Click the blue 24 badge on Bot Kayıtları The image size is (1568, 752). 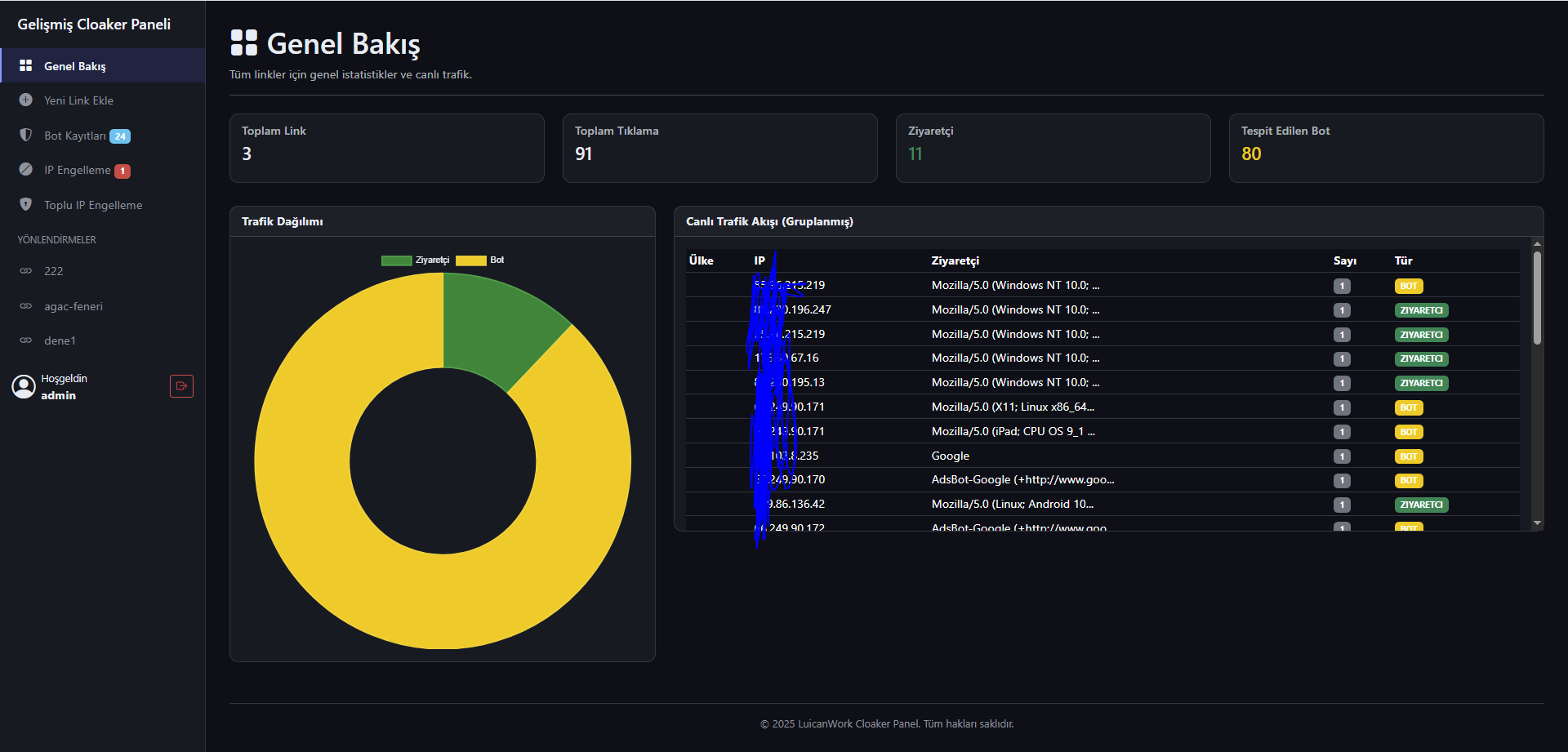120,136
